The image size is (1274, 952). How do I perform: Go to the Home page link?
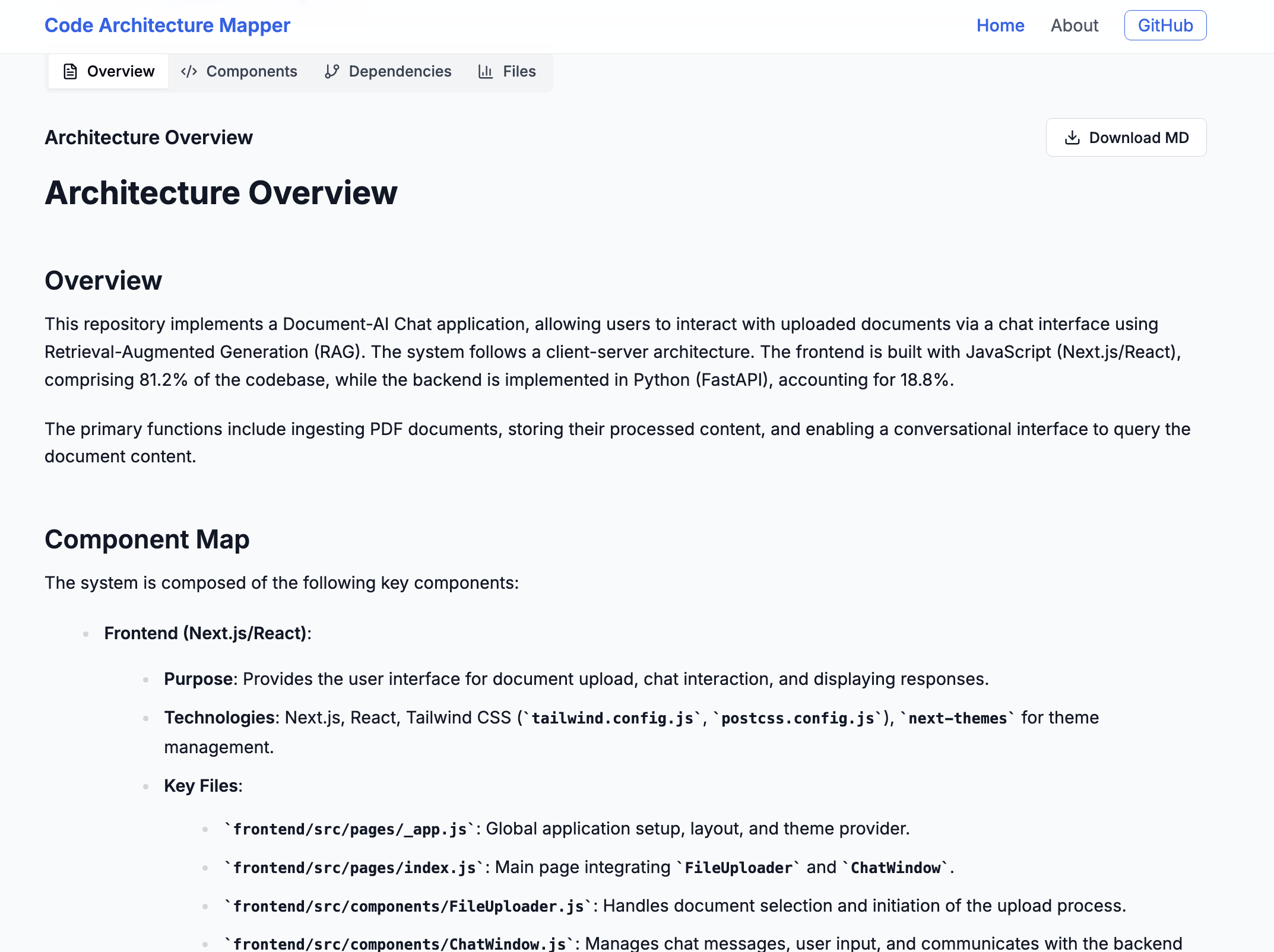point(1000,26)
